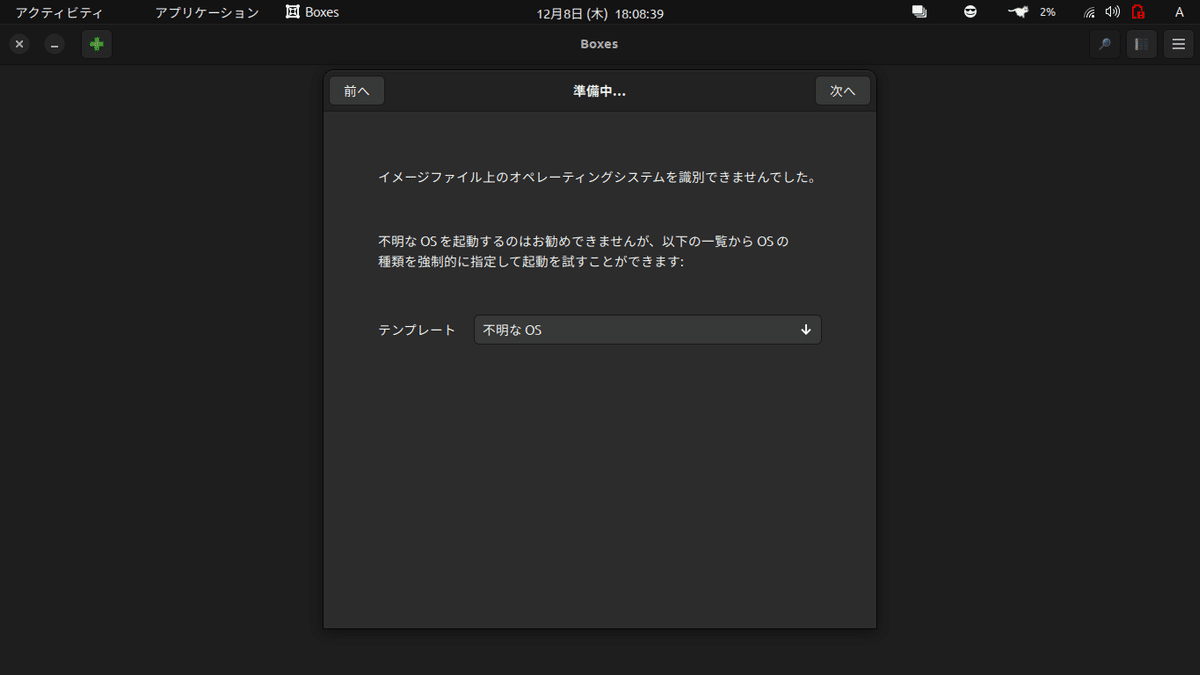This screenshot has height=675, width=1200.
Task: Switch Boxes to list view
Action: [x=1141, y=44]
